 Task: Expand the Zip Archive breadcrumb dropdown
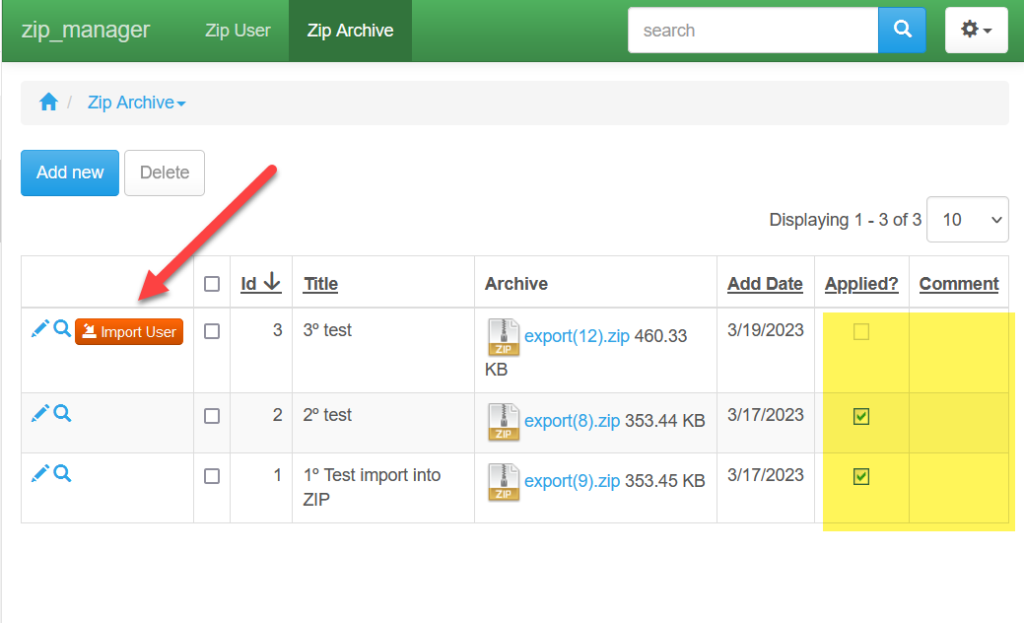click(x=136, y=103)
